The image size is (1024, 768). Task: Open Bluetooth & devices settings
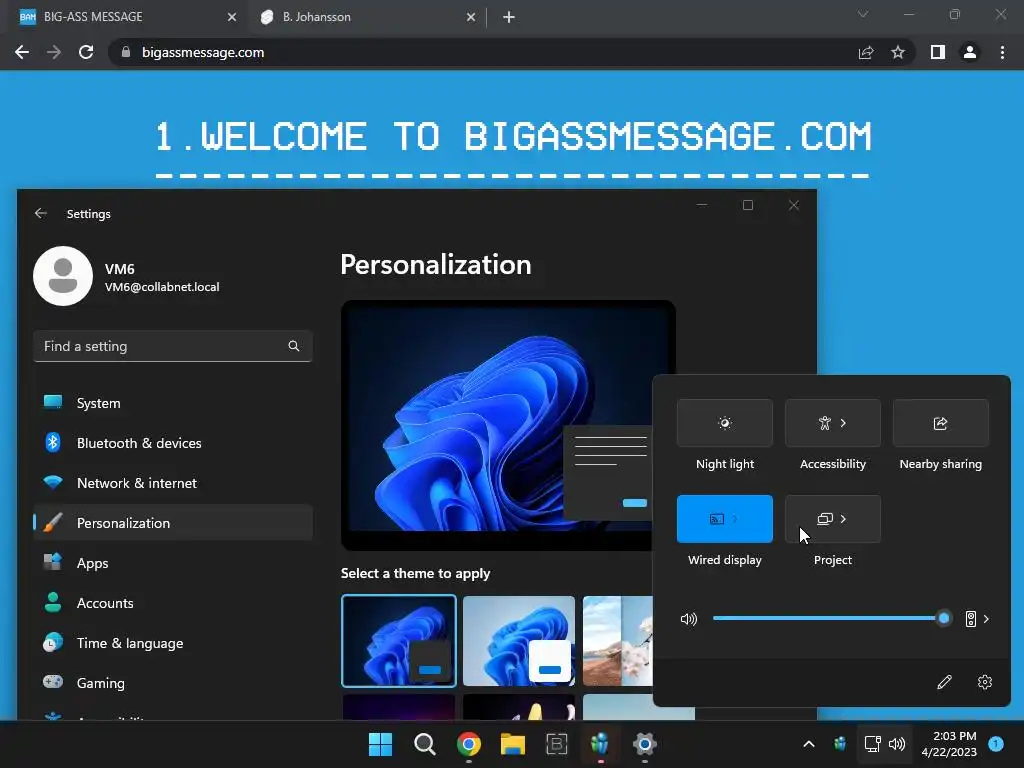pos(172,443)
